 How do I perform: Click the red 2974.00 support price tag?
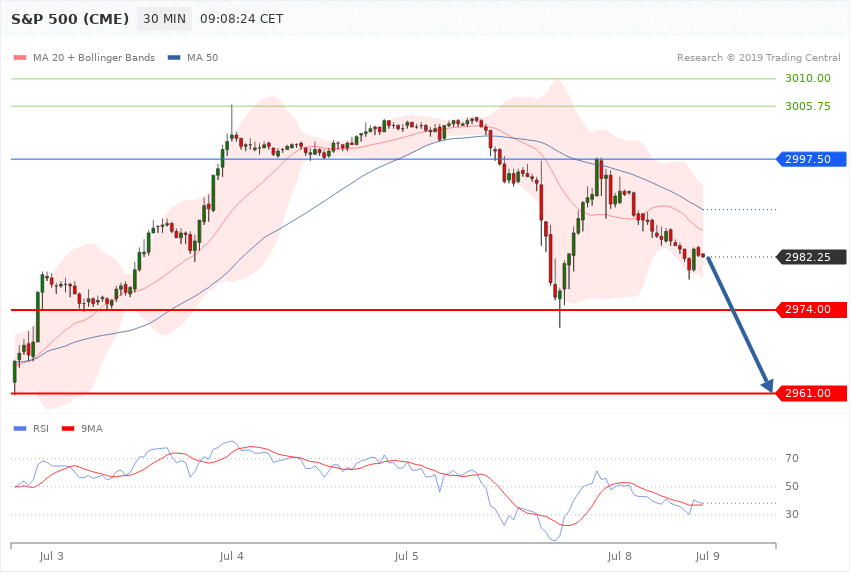click(812, 309)
